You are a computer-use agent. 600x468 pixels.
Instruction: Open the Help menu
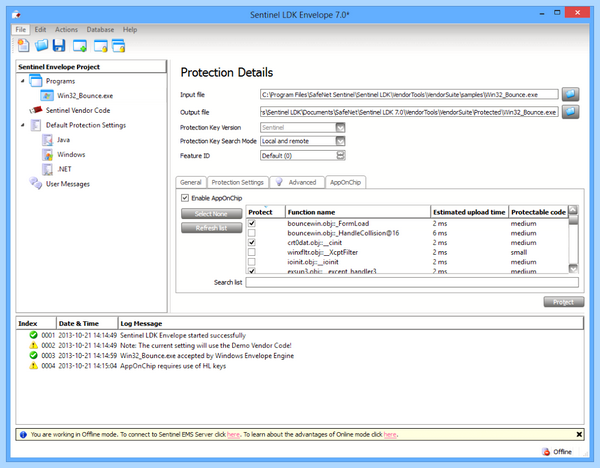click(130, 29)
